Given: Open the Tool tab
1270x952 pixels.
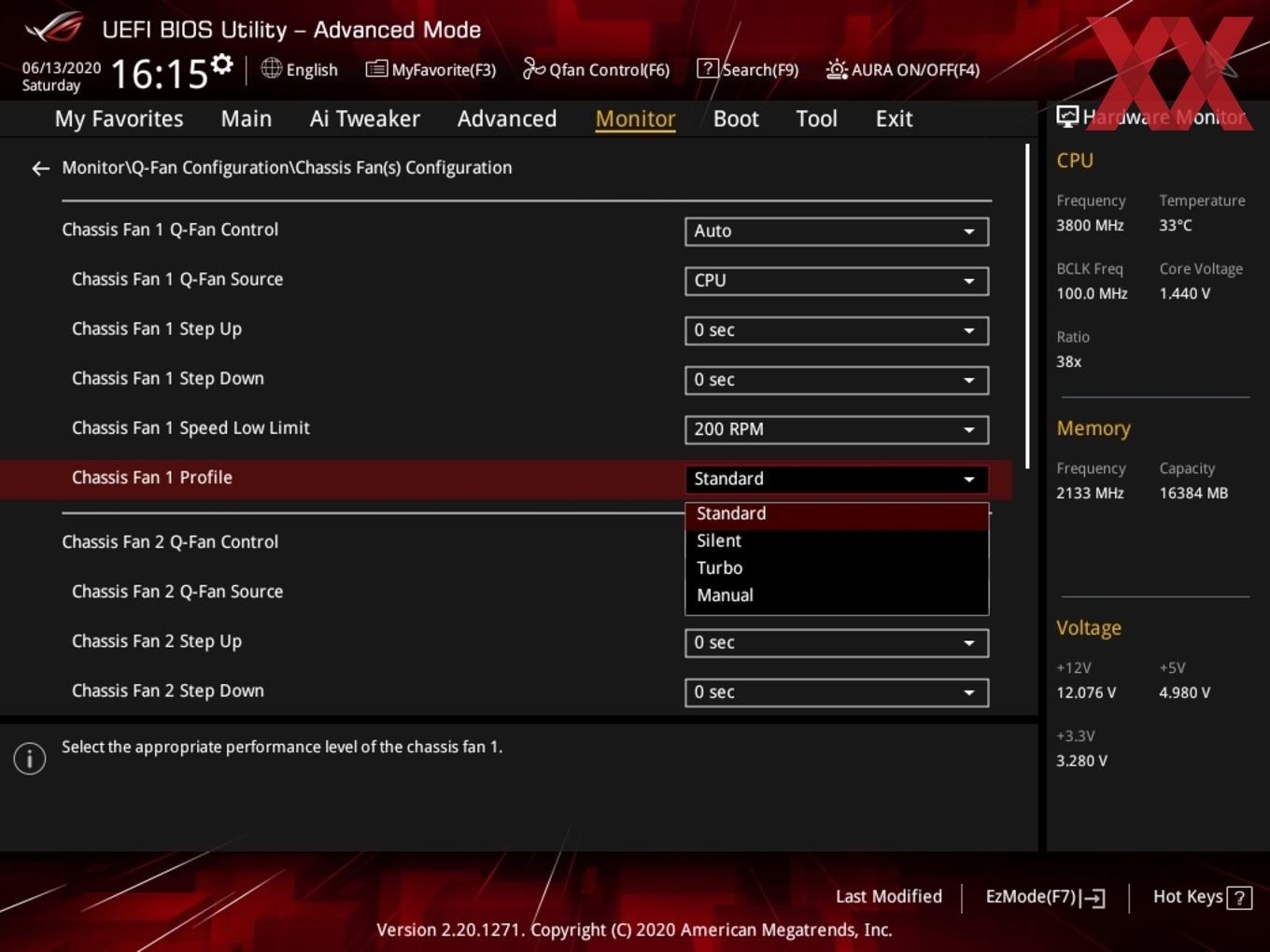Looking at the screenshot, I should [x=816, y=119].
